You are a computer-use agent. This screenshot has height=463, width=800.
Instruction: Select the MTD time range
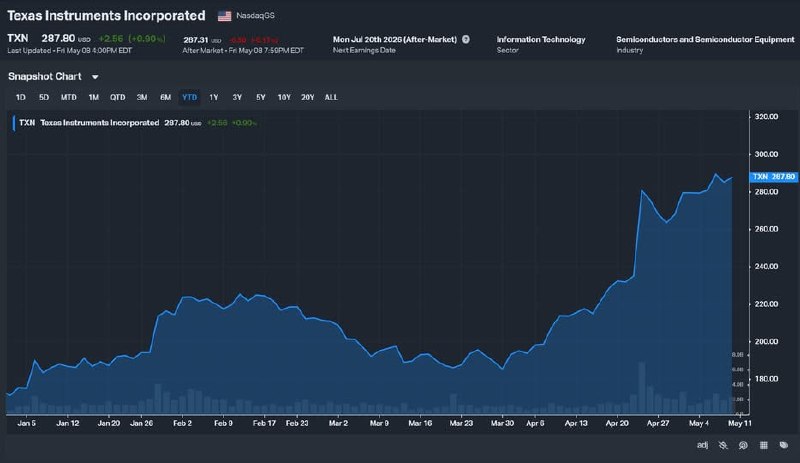[68, 97]
